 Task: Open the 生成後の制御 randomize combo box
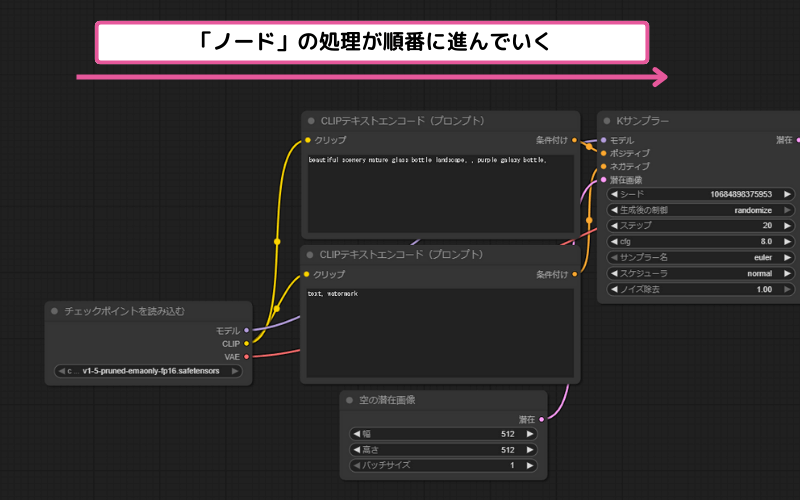tap(701, 210)
